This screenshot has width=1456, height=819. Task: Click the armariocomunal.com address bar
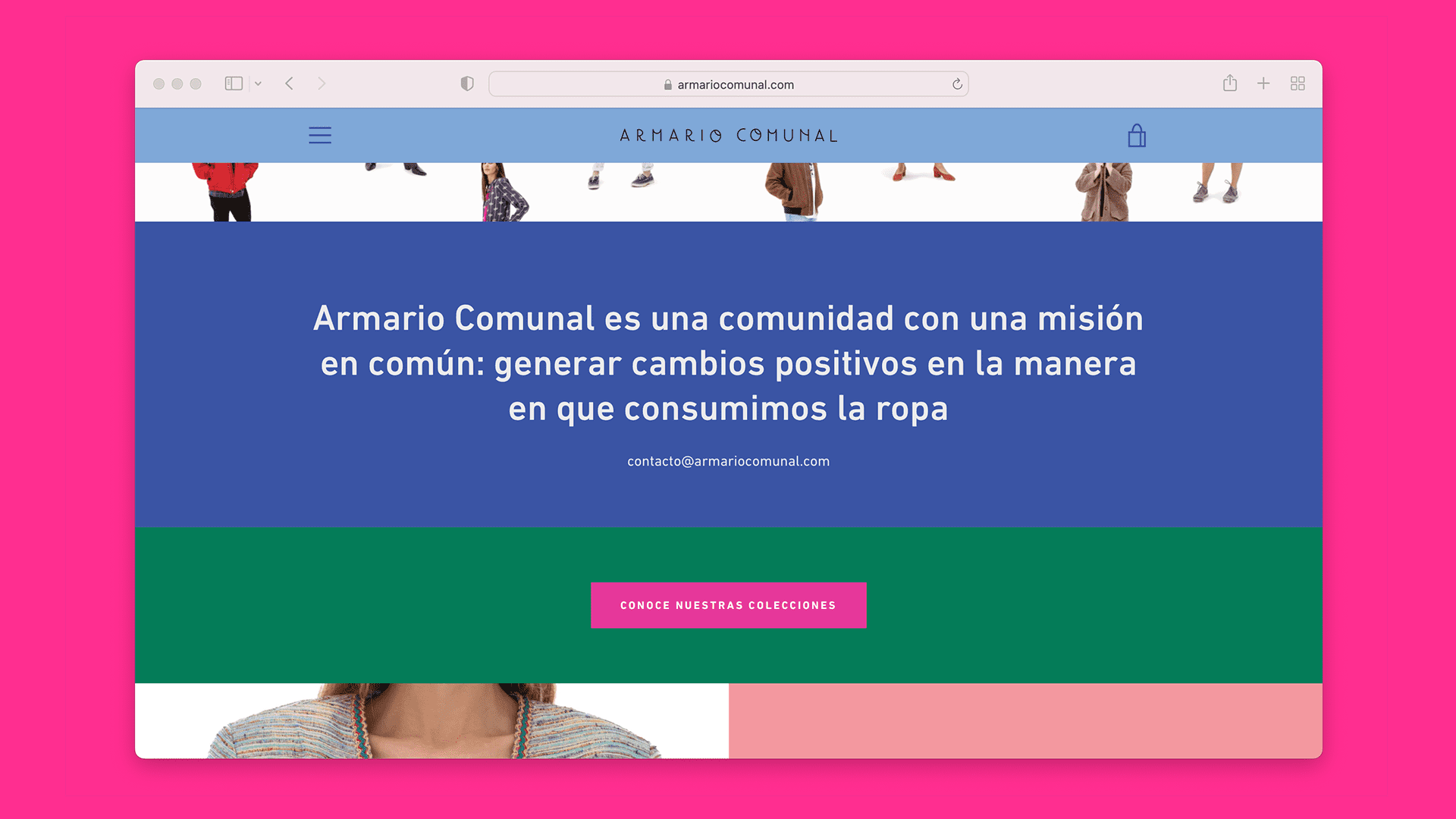729,84
